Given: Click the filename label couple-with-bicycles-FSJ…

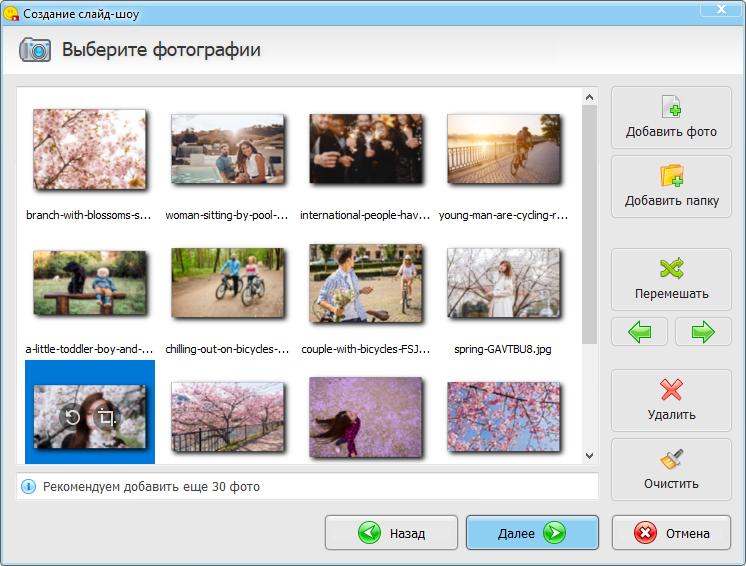Looking at the screenshot, I should point(365,349).
